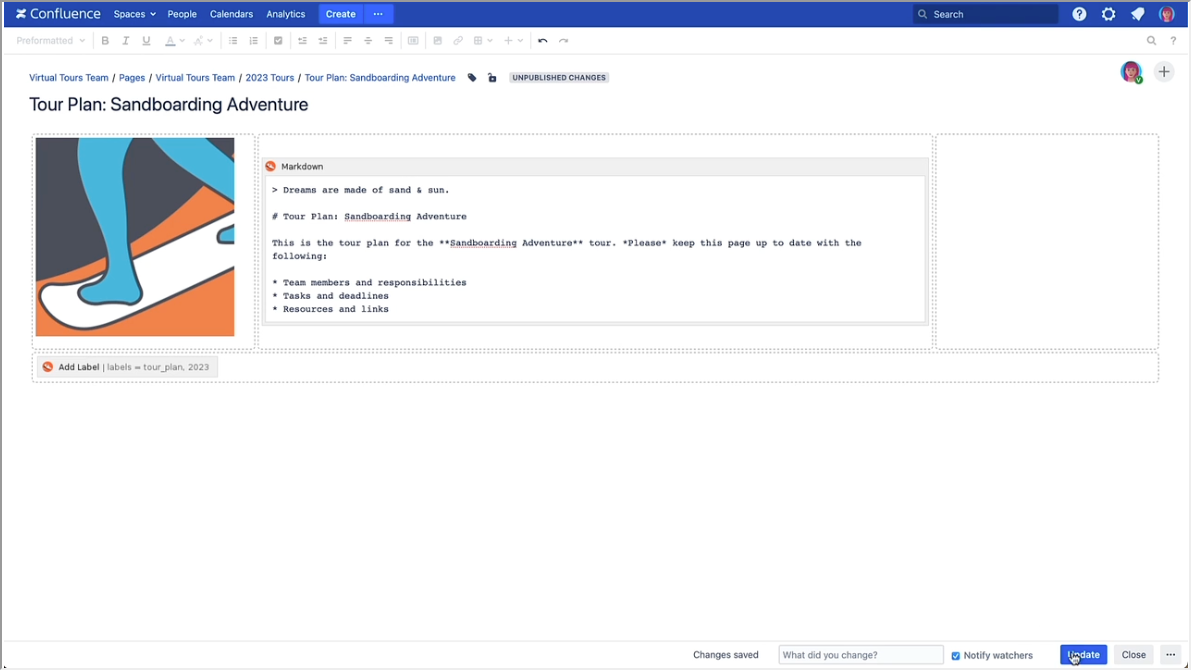This screenshot has width=1191, height=671.
Task: Click the undo arrow icon
Action: 542,40
